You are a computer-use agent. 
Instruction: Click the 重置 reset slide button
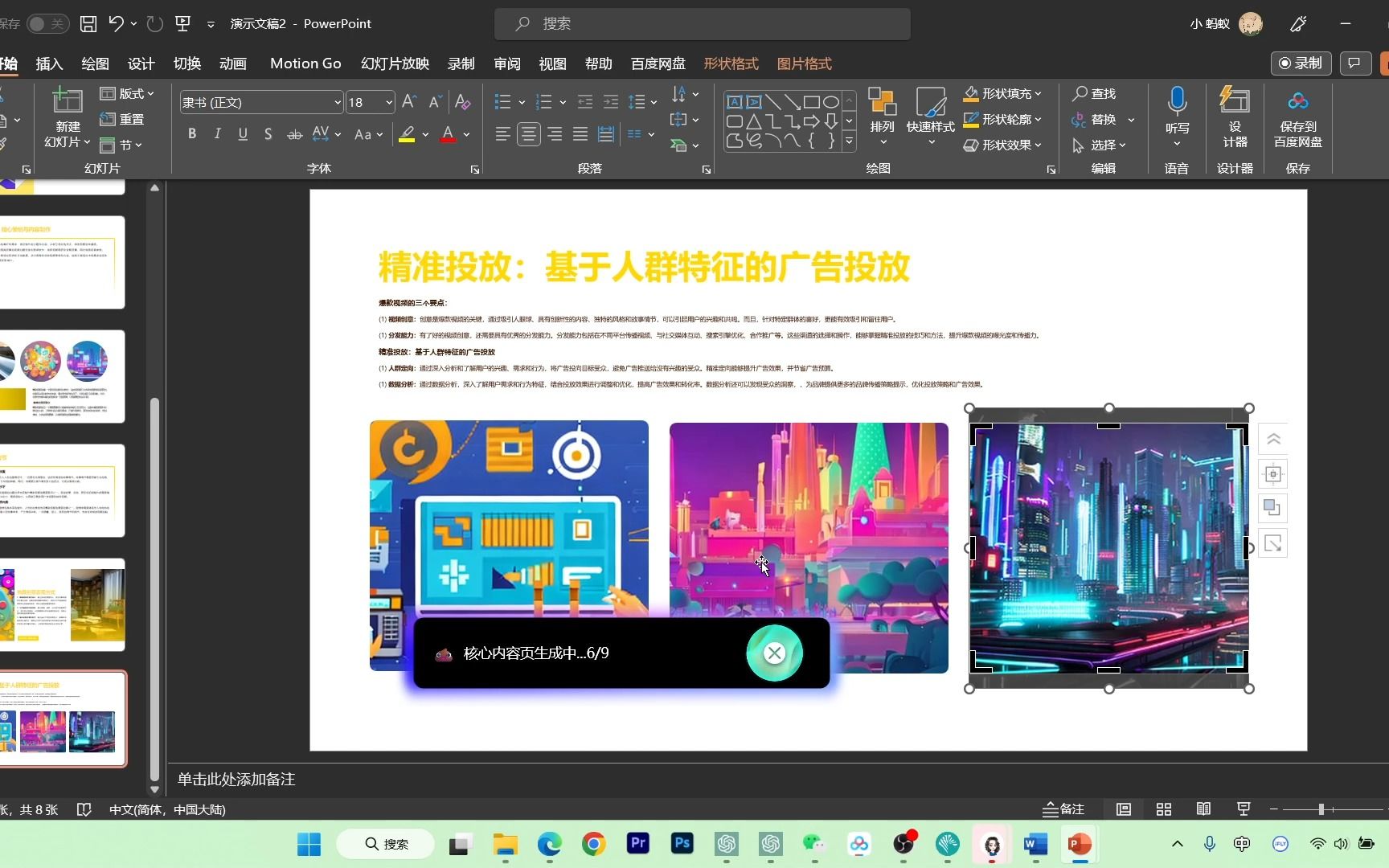(122, 119)
